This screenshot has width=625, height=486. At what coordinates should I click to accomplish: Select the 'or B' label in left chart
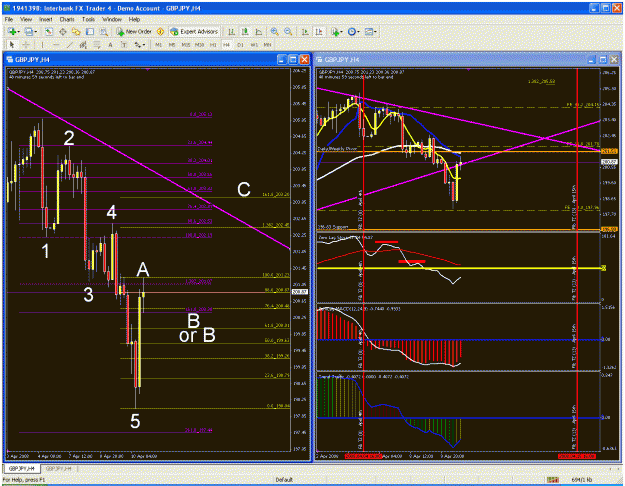point(197,335)
